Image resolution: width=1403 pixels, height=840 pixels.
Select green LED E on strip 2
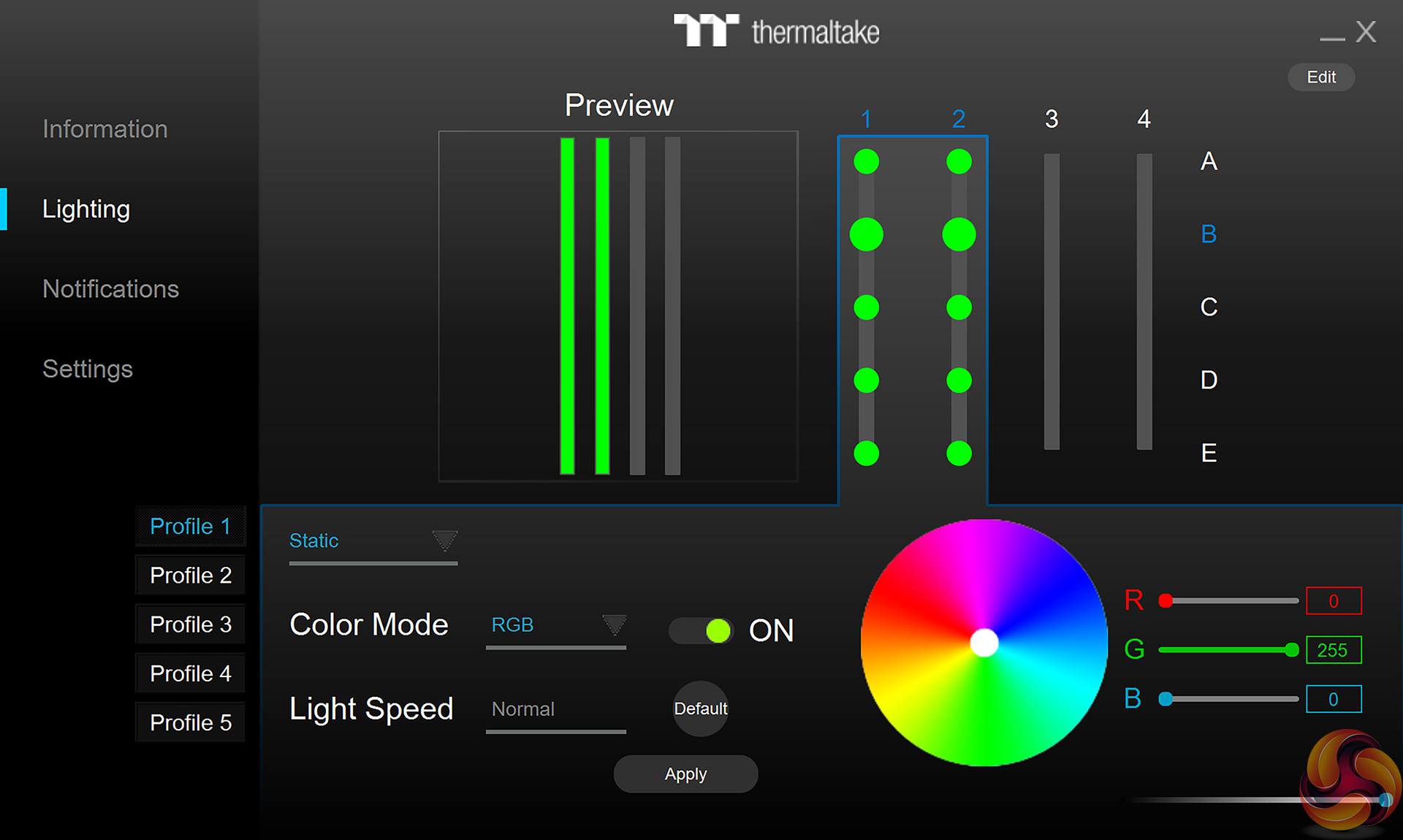pos(959,453)
